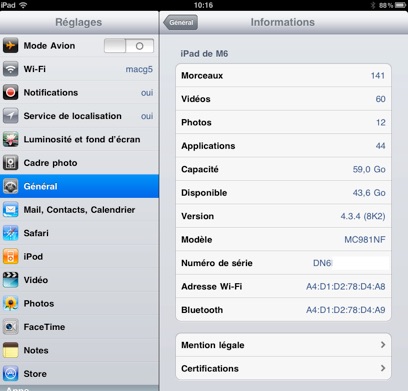Toggle the Mode Avion switch
The height and width of the screenshot is (391, 408).
click(x=129, y=46)
